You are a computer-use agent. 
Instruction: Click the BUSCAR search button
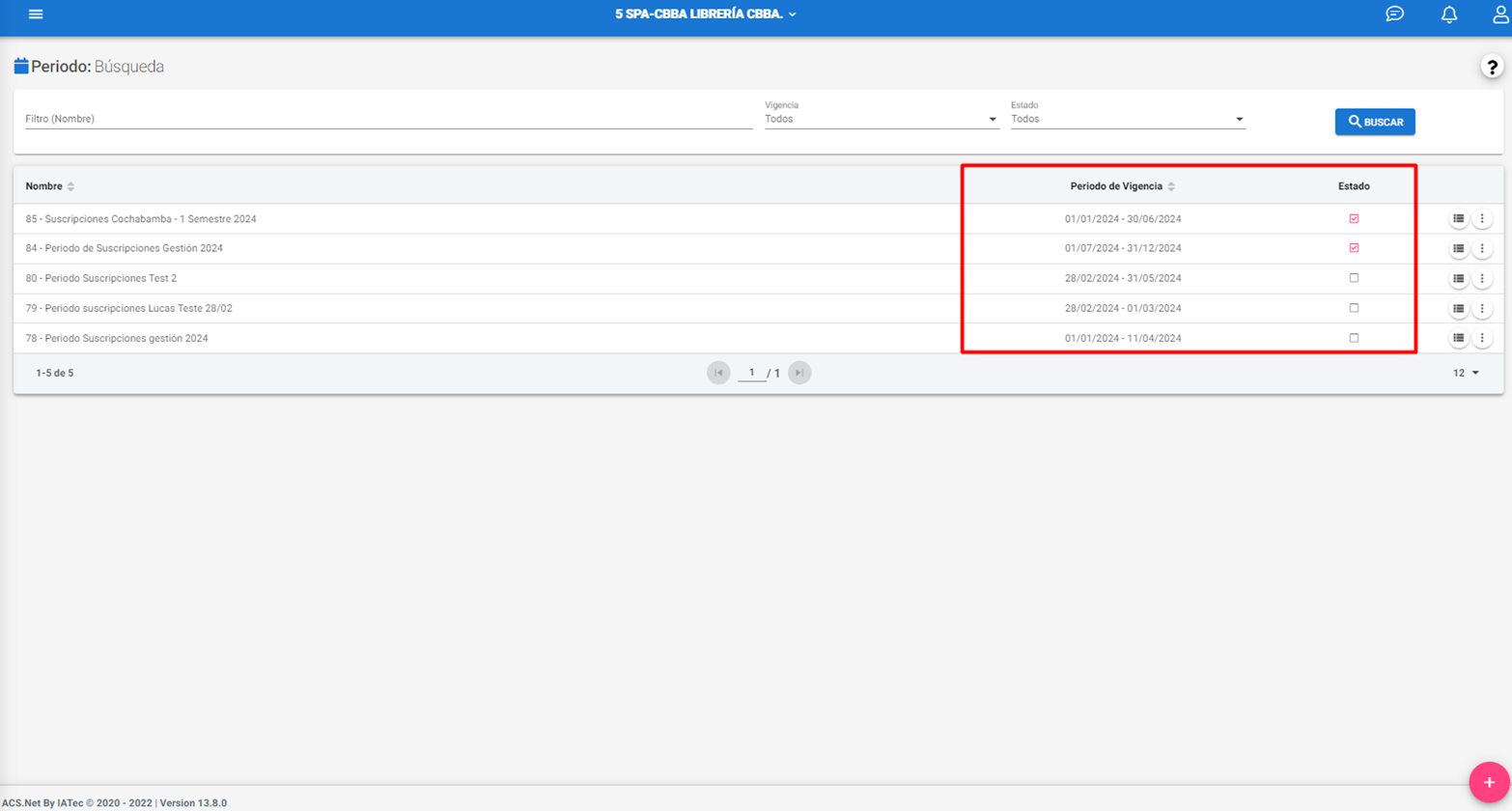[1375, 122]
